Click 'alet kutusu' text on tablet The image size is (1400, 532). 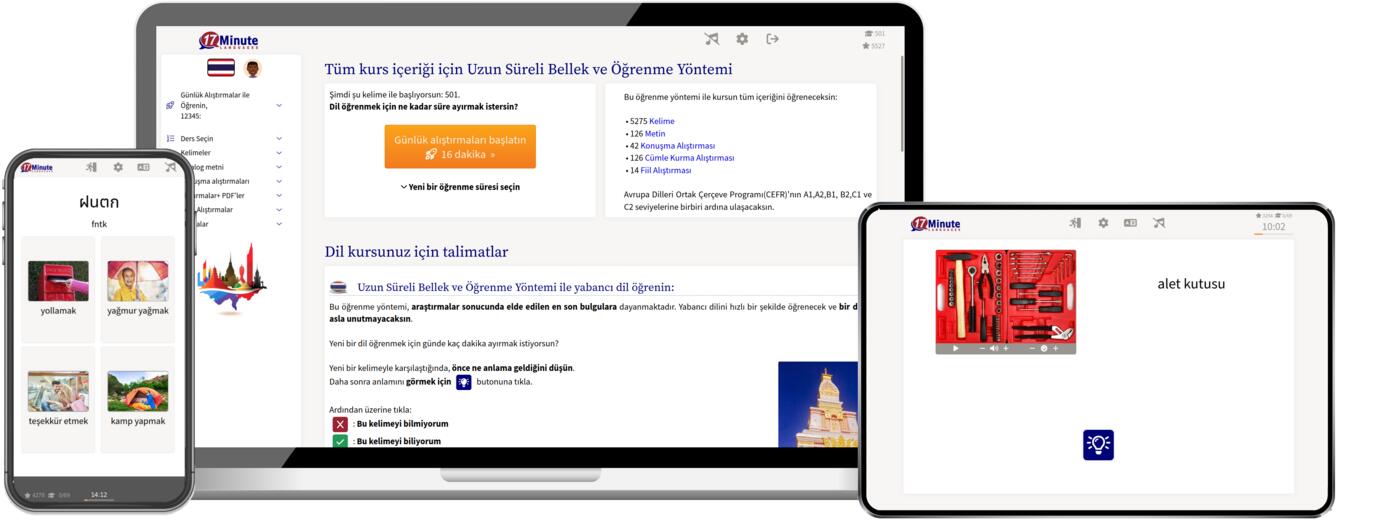(1191, 283)
